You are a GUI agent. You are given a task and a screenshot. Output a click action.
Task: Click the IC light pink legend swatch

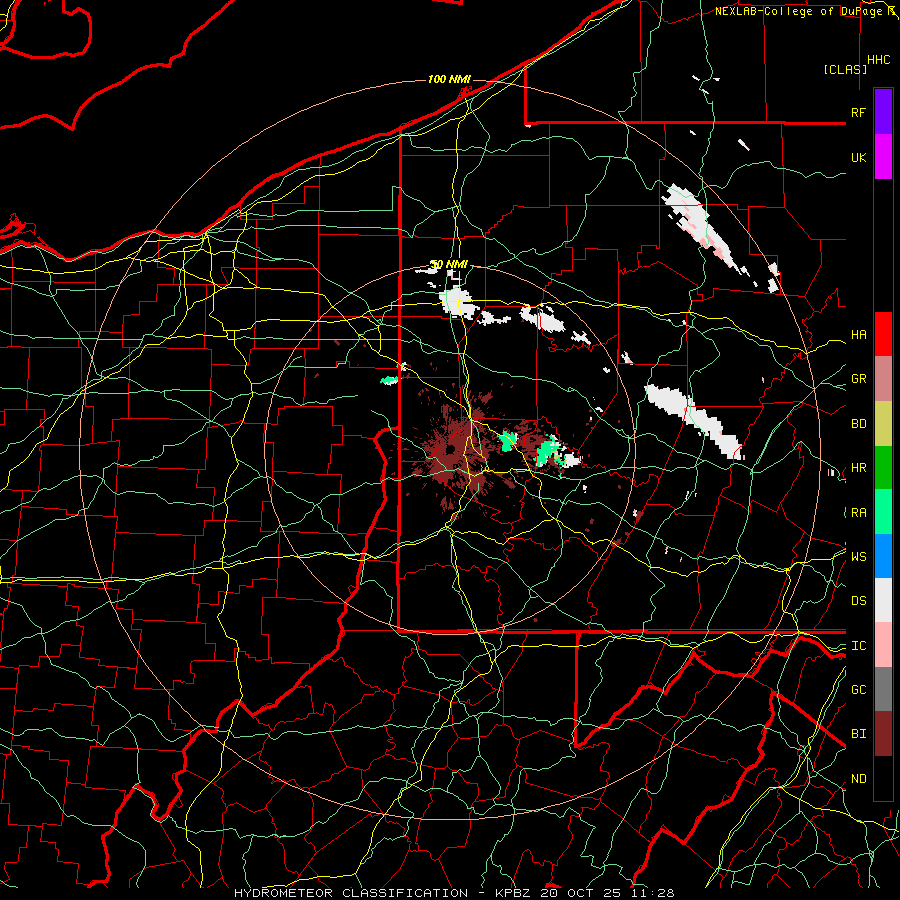[x=883, y=645]
